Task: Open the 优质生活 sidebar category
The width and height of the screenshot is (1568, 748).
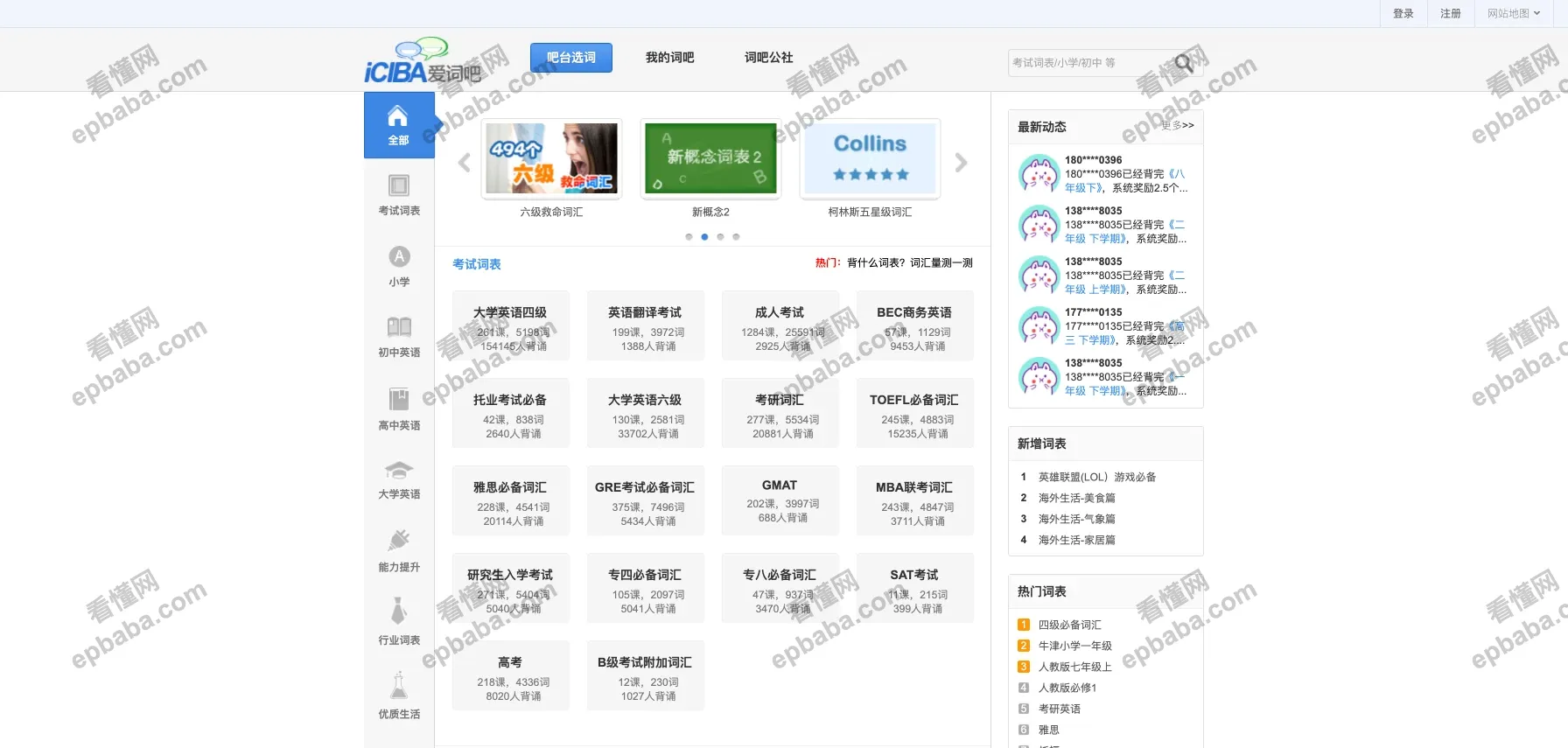Action: 399,696
